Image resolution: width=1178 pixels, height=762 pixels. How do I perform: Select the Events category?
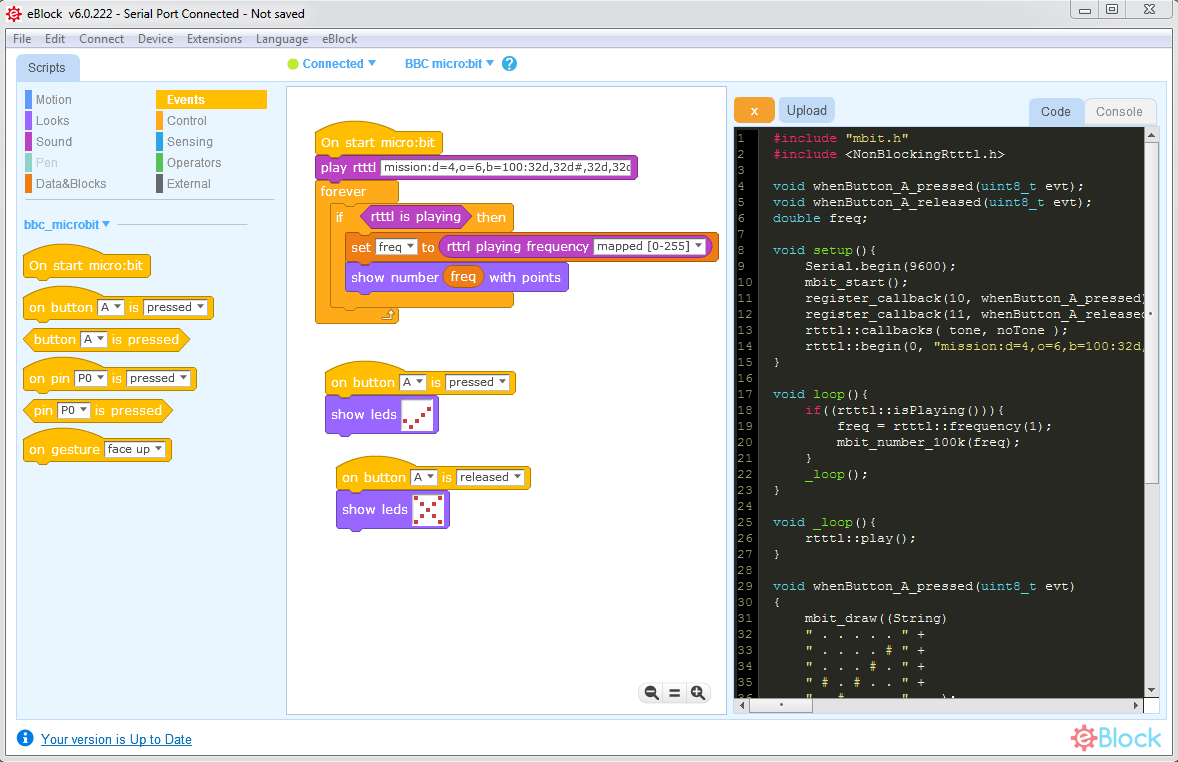point(212,100)
